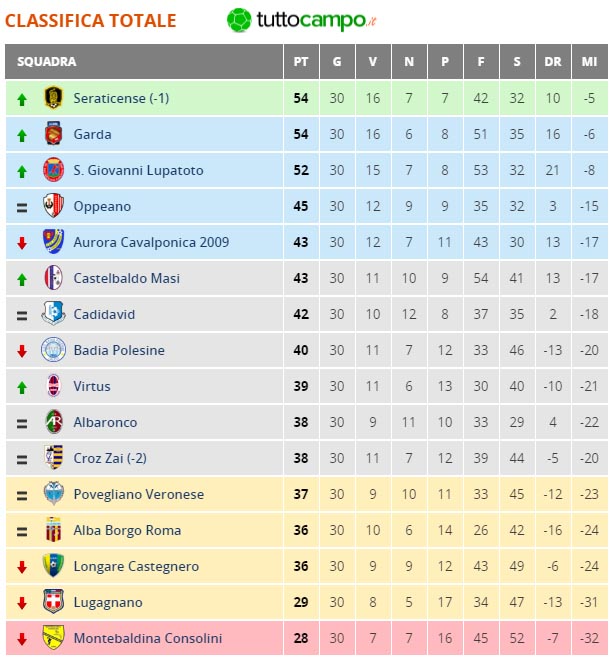609x668 pixels.
Task: Open the Longare Castegnero team link
Action: [x=136, y=566]
